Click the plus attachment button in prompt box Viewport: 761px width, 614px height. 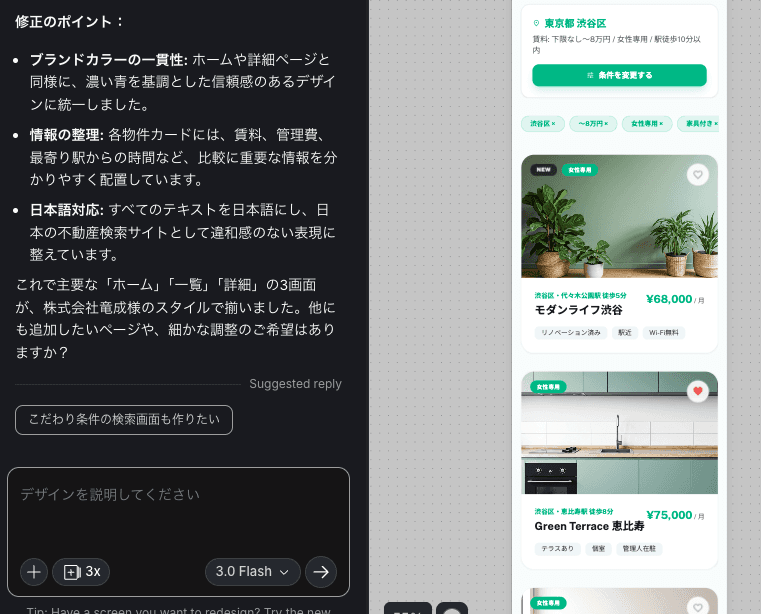[x=33, y=572]
